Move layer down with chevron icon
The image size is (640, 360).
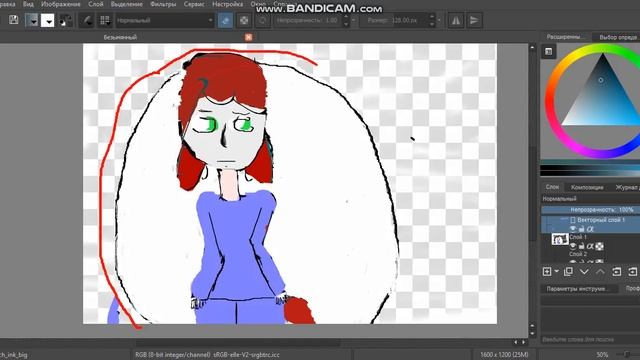tap(584, 271)
